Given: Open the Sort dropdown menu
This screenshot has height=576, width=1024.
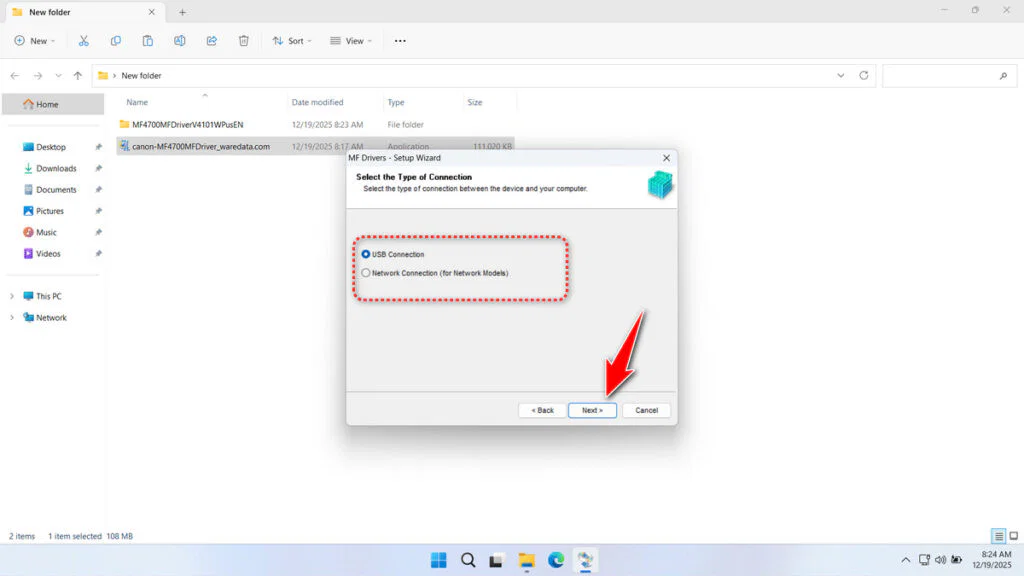Looking at the screenshot, I should [x=292, y=41].
